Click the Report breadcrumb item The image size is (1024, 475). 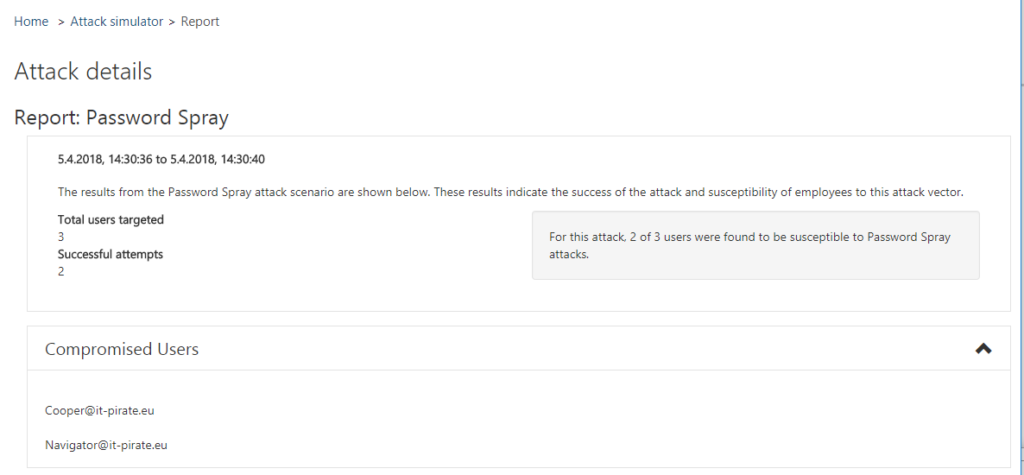point(200,22)
